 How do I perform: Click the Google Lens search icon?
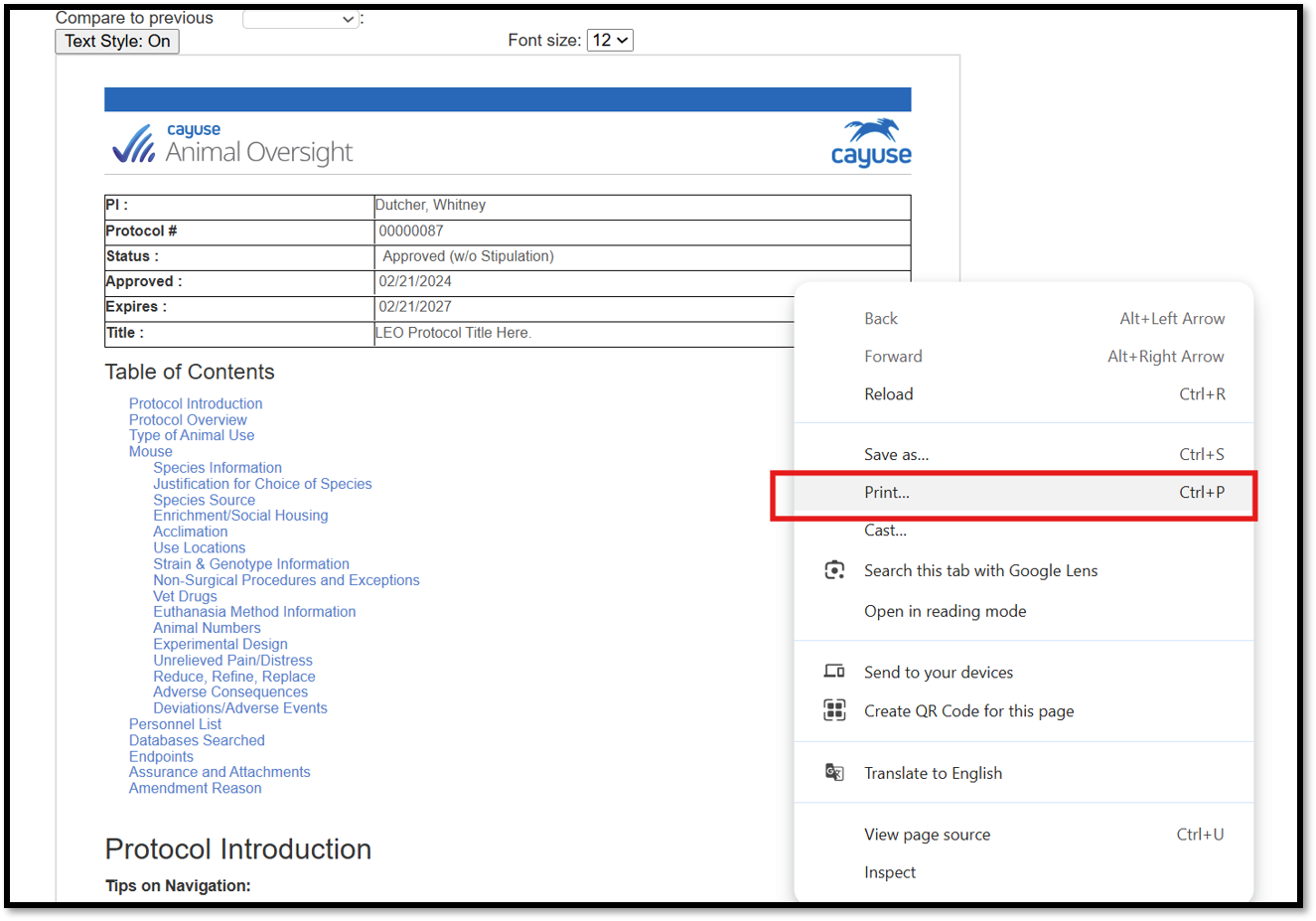835,570
